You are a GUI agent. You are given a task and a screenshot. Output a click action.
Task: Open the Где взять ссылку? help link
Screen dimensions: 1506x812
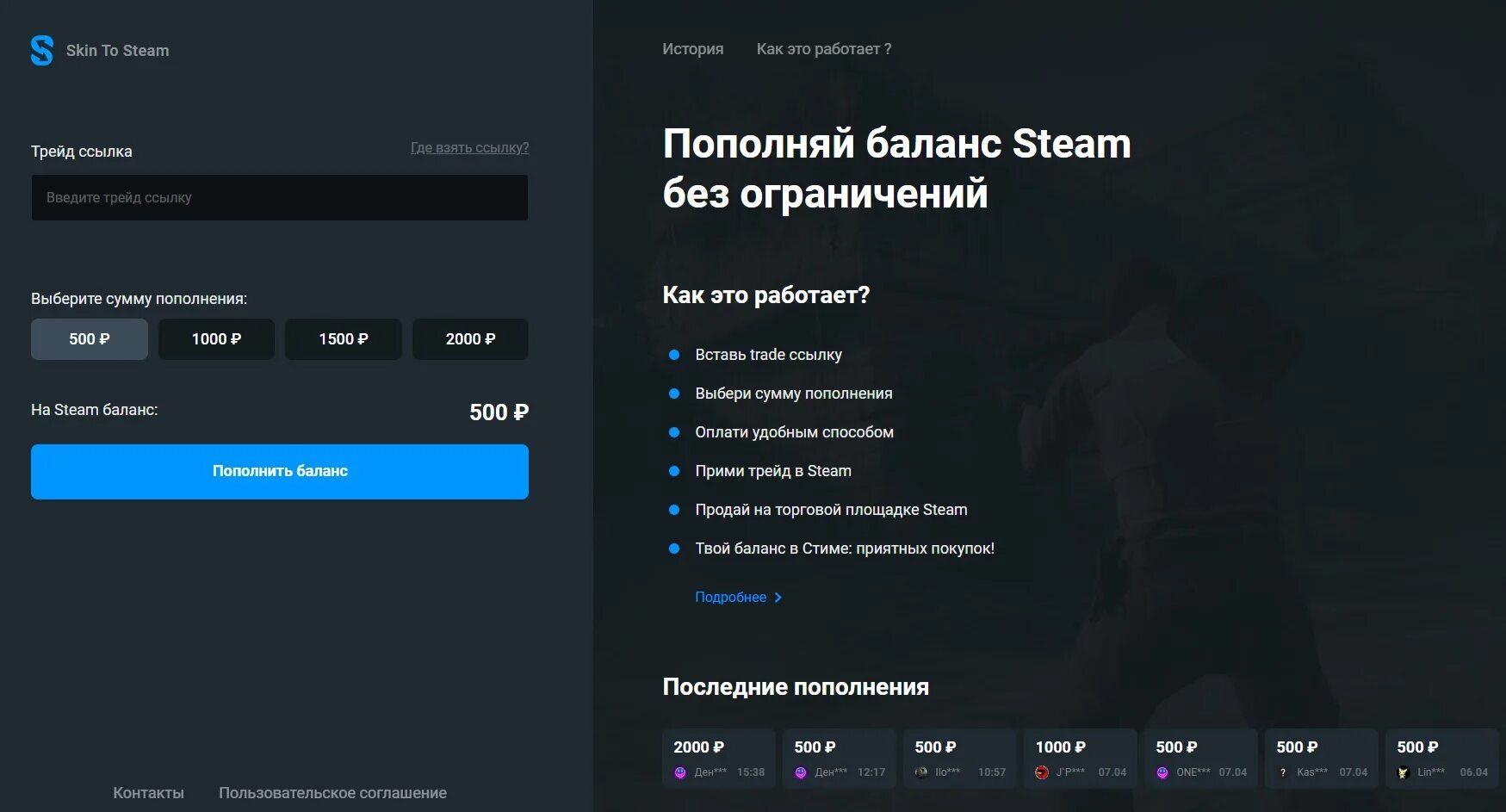click(x=469, y=148)
